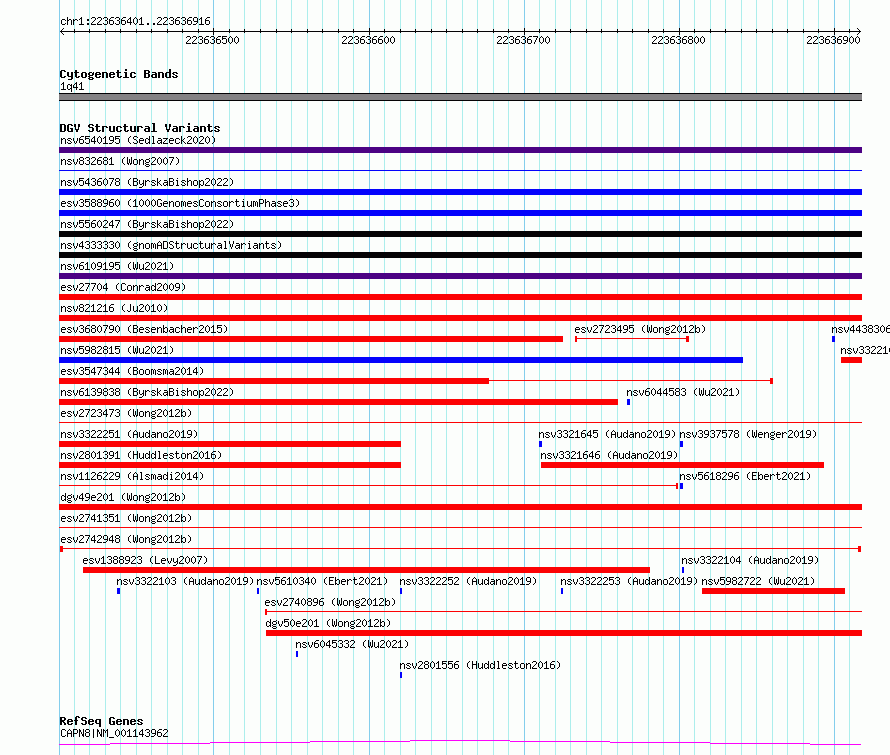
Task: Select nsv3321646 (Audano2019) label
Action: (x=609, y=455)
